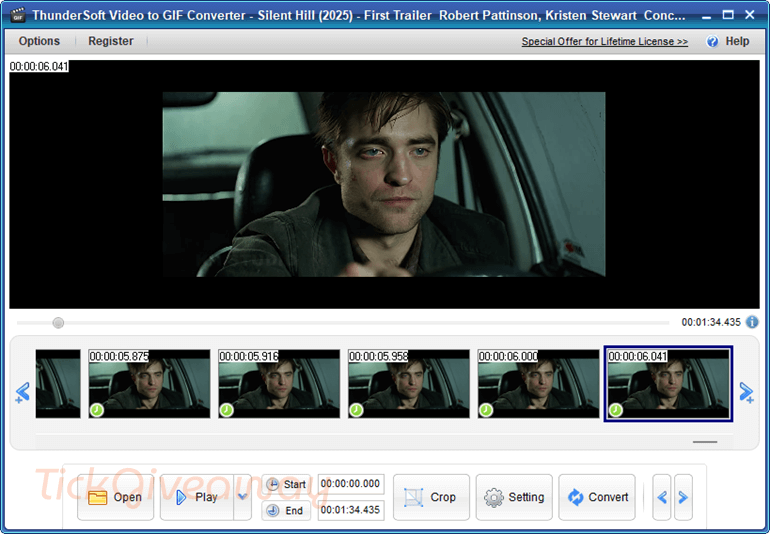Open the Crop tool
Viewport: 770px width, 534px height.
(x=431, y=497)
